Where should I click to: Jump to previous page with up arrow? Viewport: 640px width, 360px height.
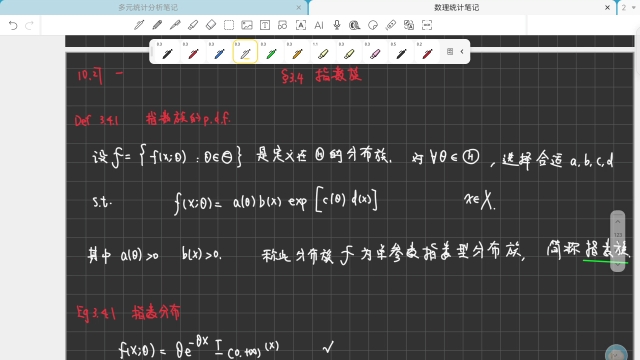618,221
